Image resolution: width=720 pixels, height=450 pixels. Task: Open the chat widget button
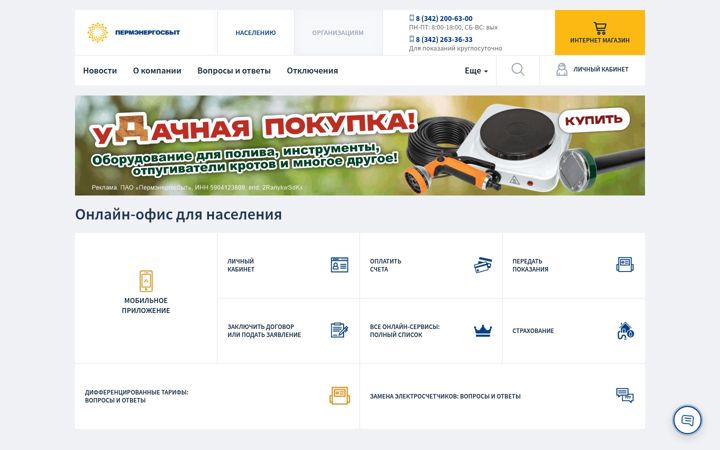pyautogui.click(x=687, y=420)
